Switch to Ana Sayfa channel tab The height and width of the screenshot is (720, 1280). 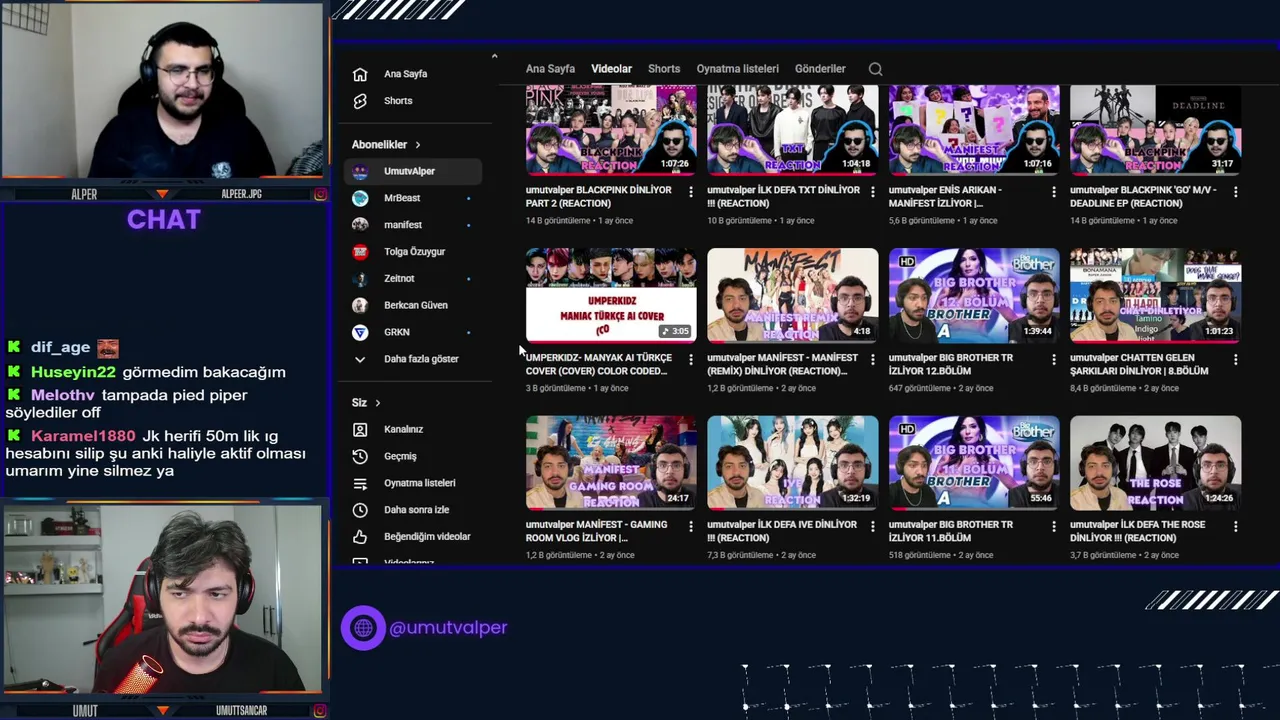(550, 69)
